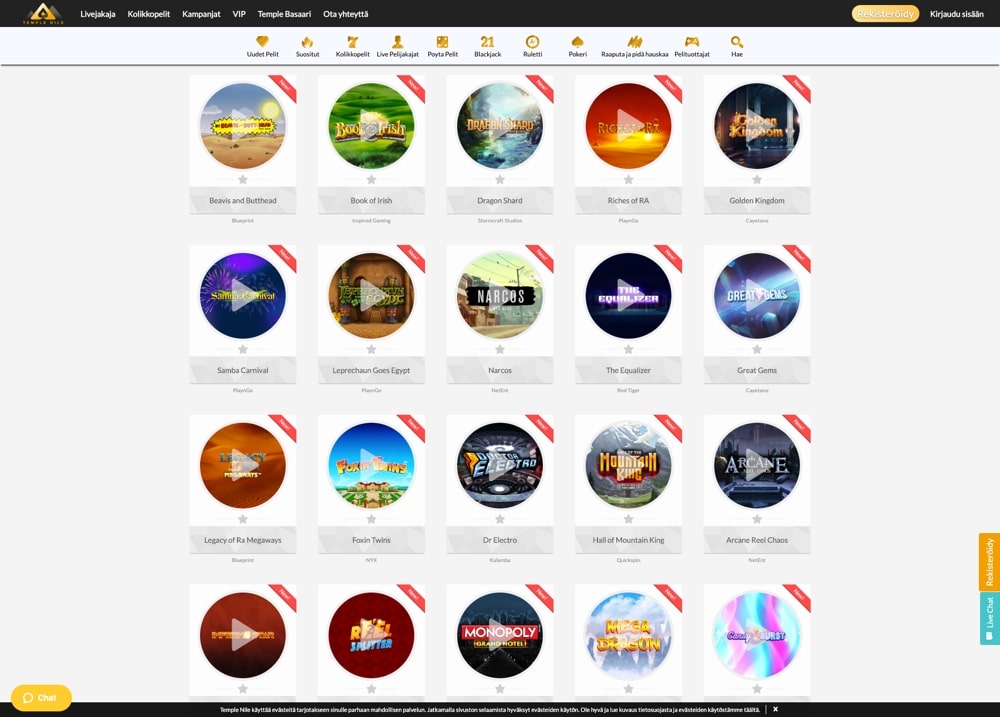The height and width of the screenshot is (717, 1000).
Task: Favorite Beavis and Butthead with star
Action: [x=242, y=180]
